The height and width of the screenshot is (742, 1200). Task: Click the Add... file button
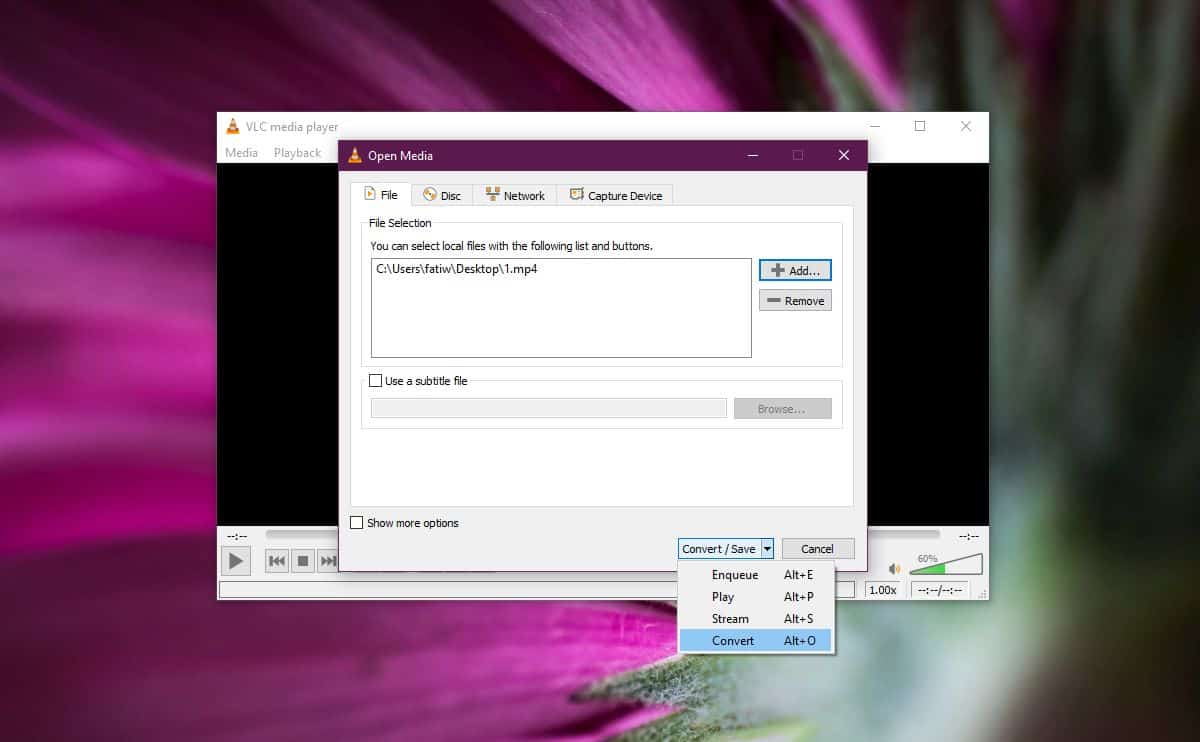click(795, 270)
